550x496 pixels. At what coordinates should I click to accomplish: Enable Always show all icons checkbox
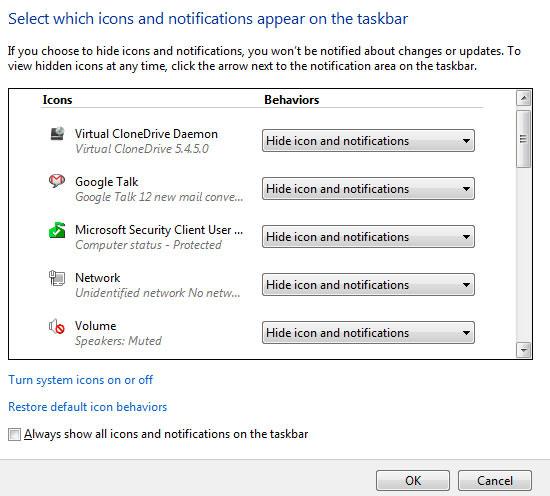[x=14, y=435]
